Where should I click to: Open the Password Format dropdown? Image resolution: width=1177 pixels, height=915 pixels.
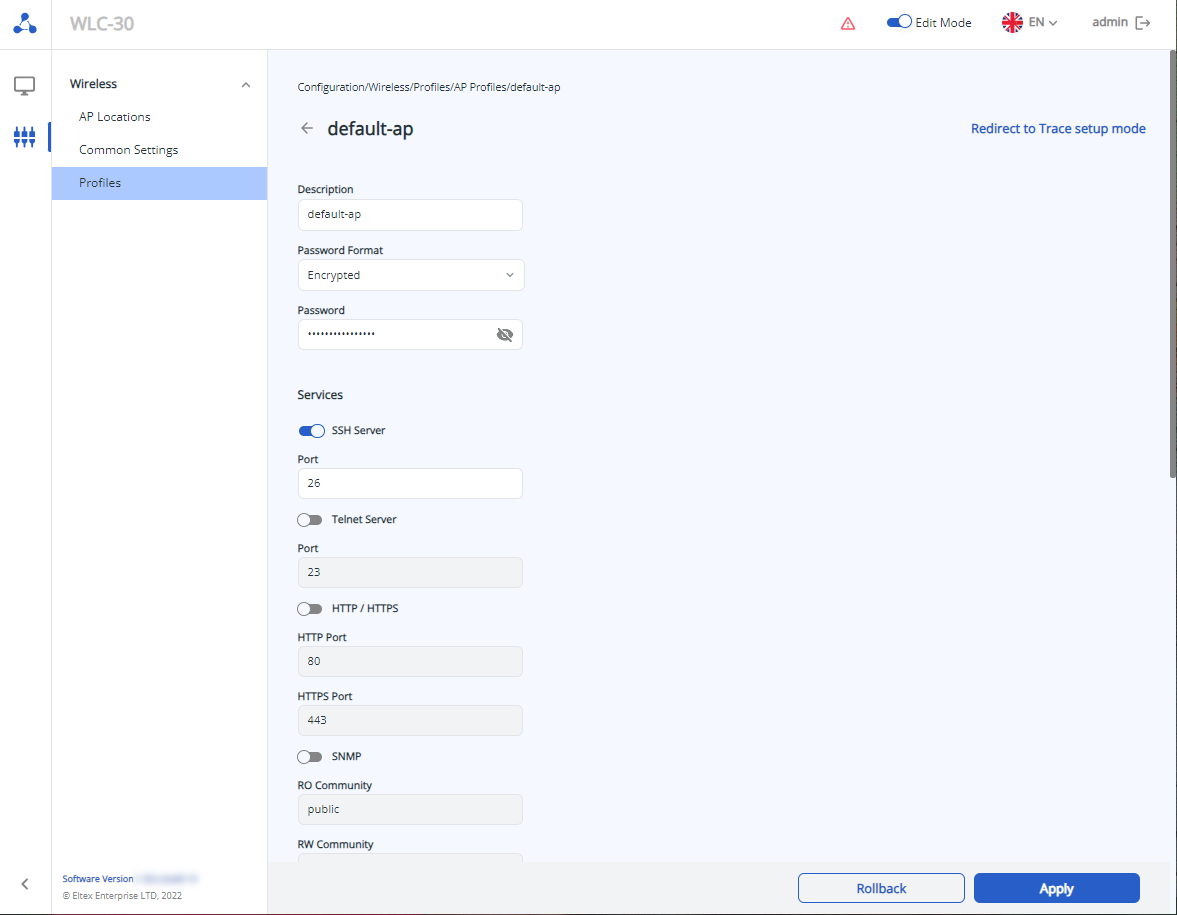pyautogui.click(x=410, y=275)
